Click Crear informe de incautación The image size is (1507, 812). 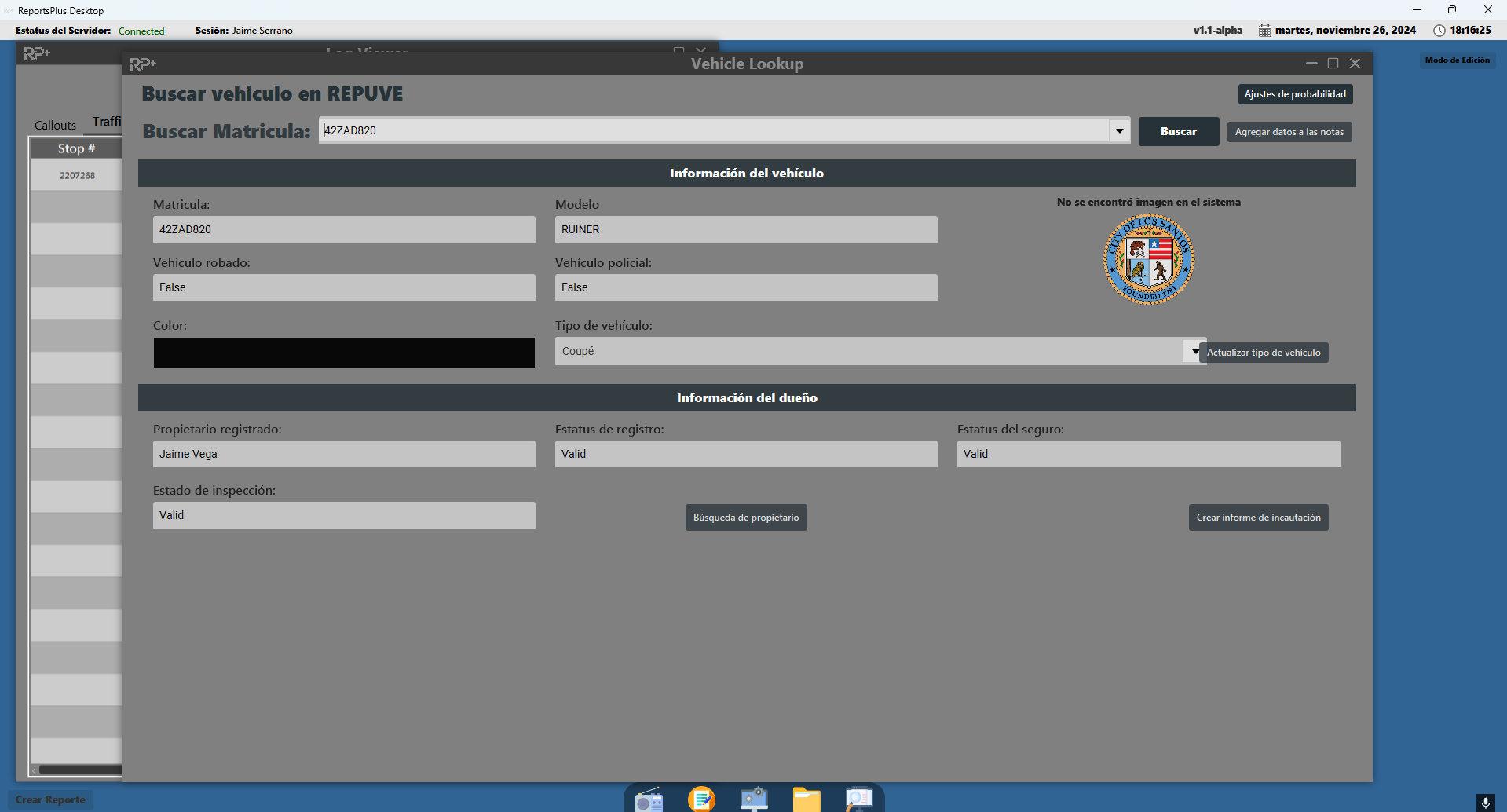click(1258, 518)
